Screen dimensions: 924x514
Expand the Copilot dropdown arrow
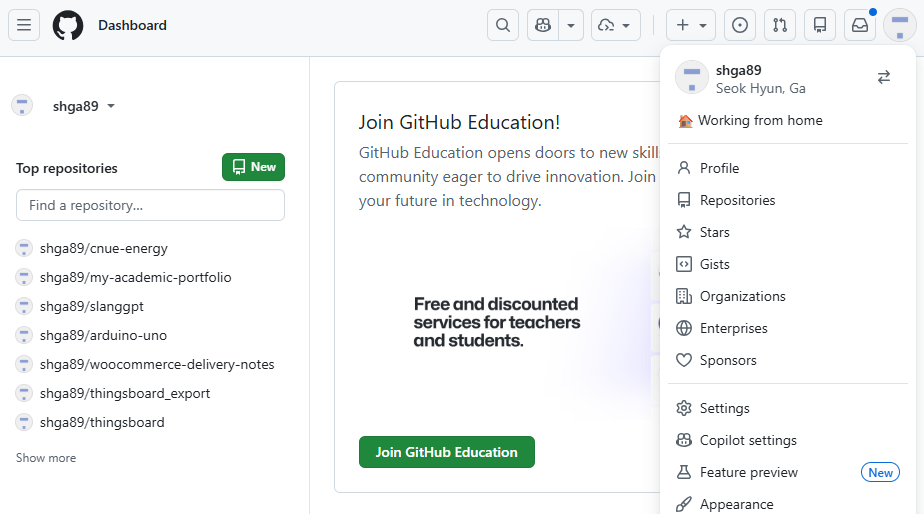pyautogui.click(x=571, y=25)
